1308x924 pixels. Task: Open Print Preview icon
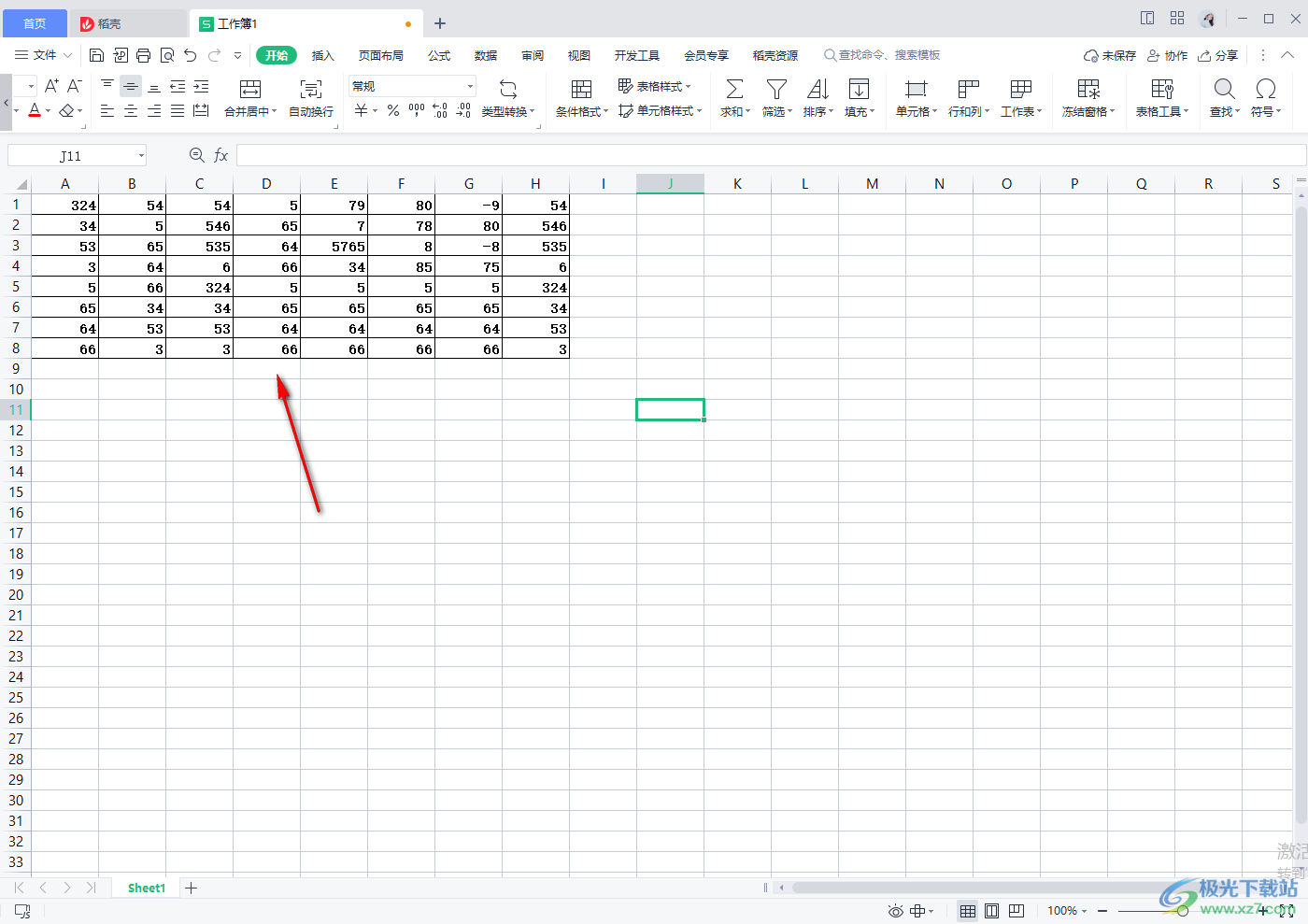[x=167, y=55]
